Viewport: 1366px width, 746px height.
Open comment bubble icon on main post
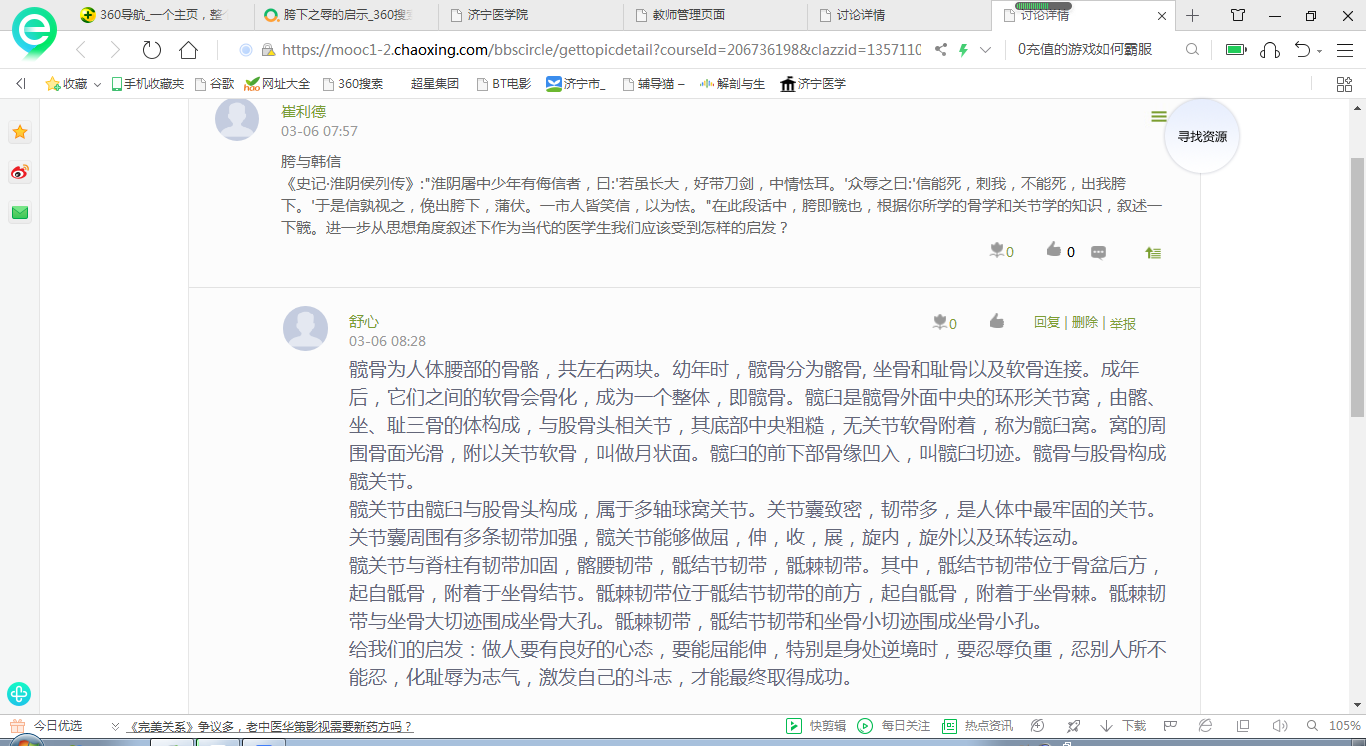(x=1098, y=252)
